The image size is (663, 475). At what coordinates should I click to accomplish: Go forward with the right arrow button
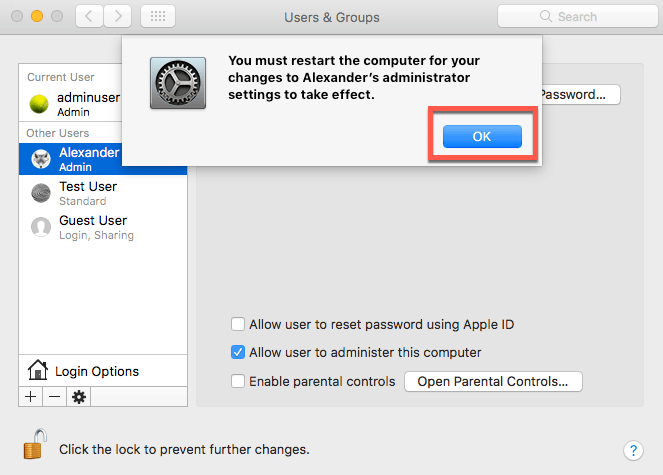click(x=118, y=16)
